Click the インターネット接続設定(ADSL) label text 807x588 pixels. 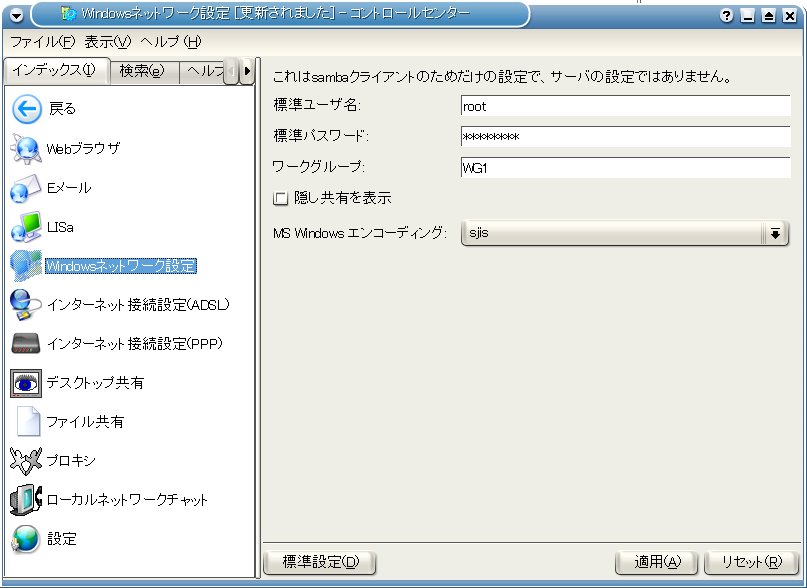point(138,305)
